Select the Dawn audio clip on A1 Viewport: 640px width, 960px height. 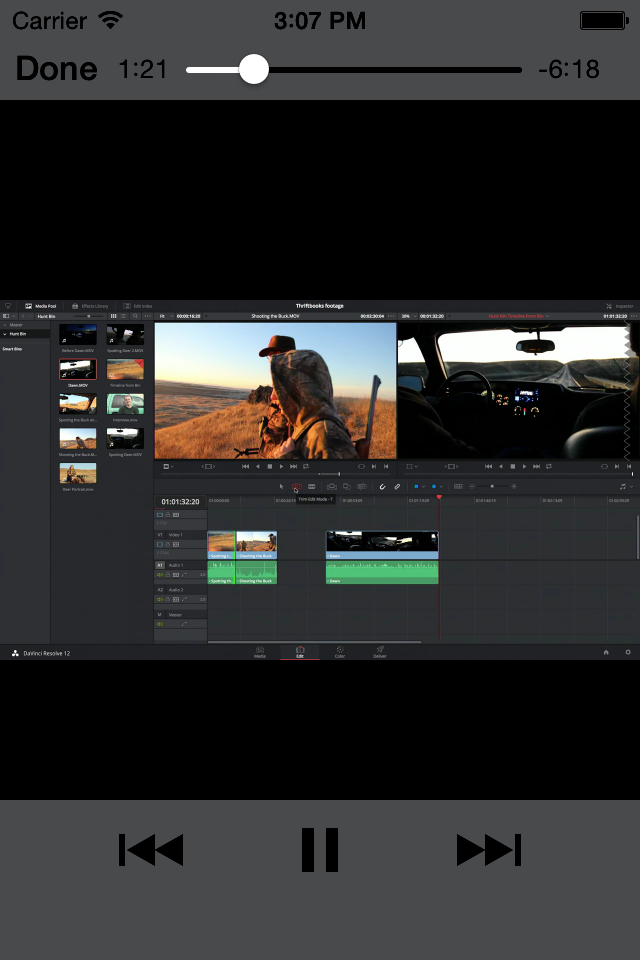382,572
